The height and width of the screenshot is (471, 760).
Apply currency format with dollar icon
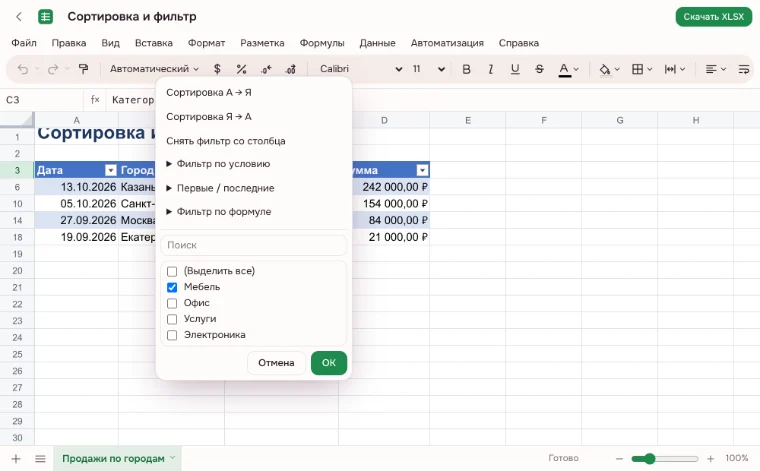pos(217,69)
